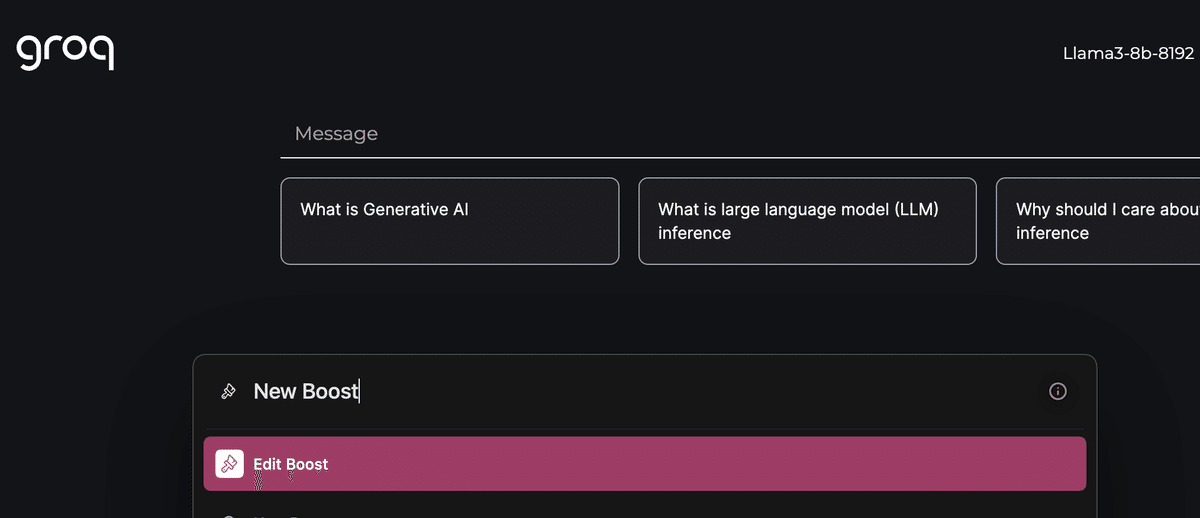Select the "Why should I care" suggestion card
Viewport: 1200px width, 518px height.
(1098, 221)
